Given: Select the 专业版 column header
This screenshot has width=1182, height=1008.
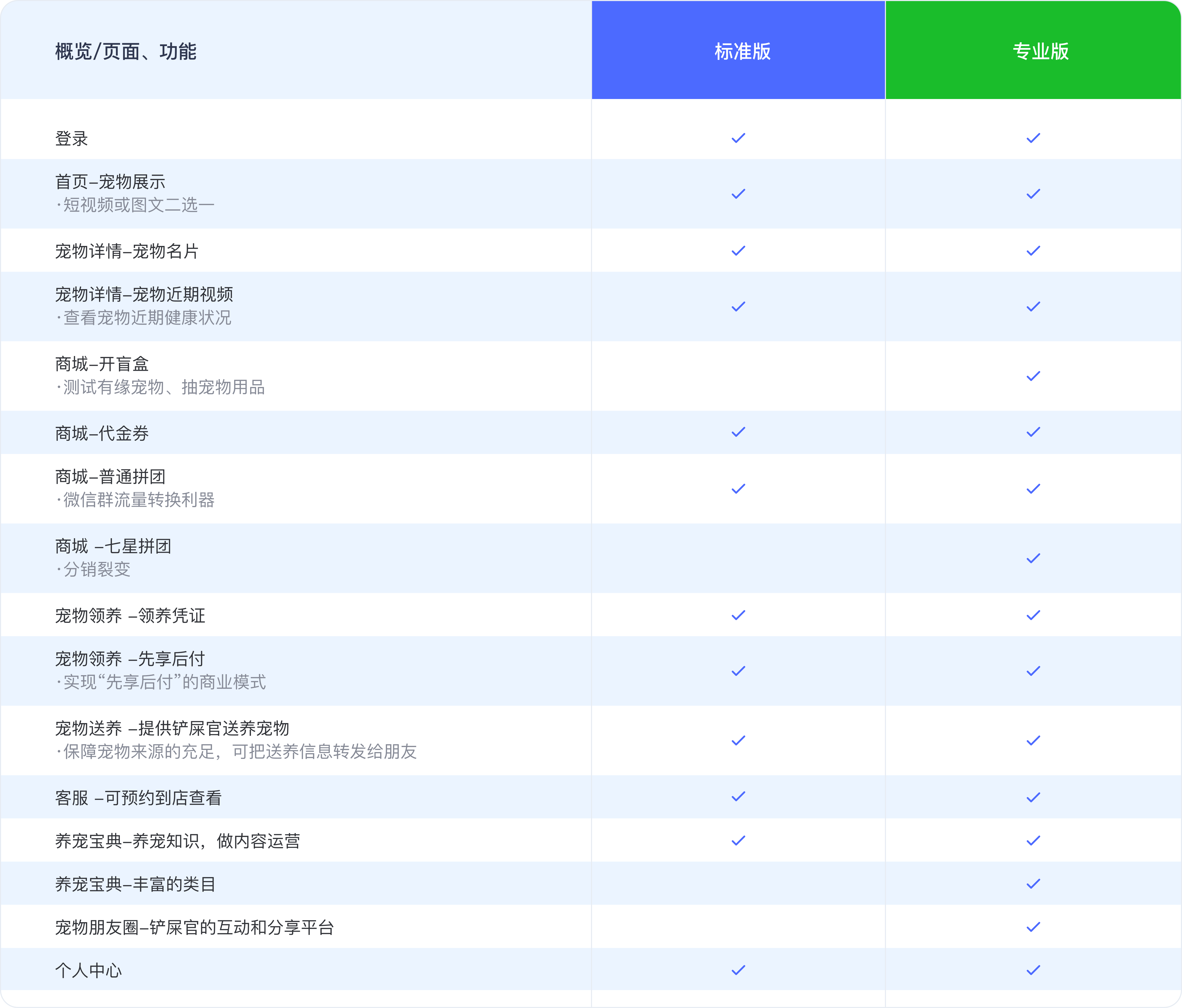Looking at the screenshot, I should [x=1040, y=51].
